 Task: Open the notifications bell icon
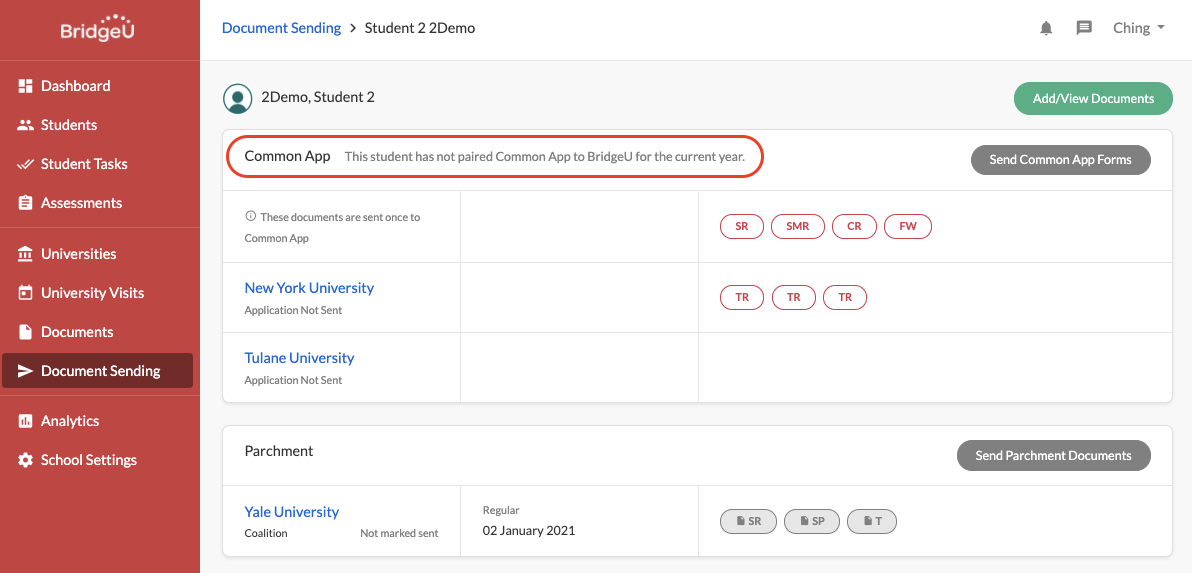coord(1046,28)
